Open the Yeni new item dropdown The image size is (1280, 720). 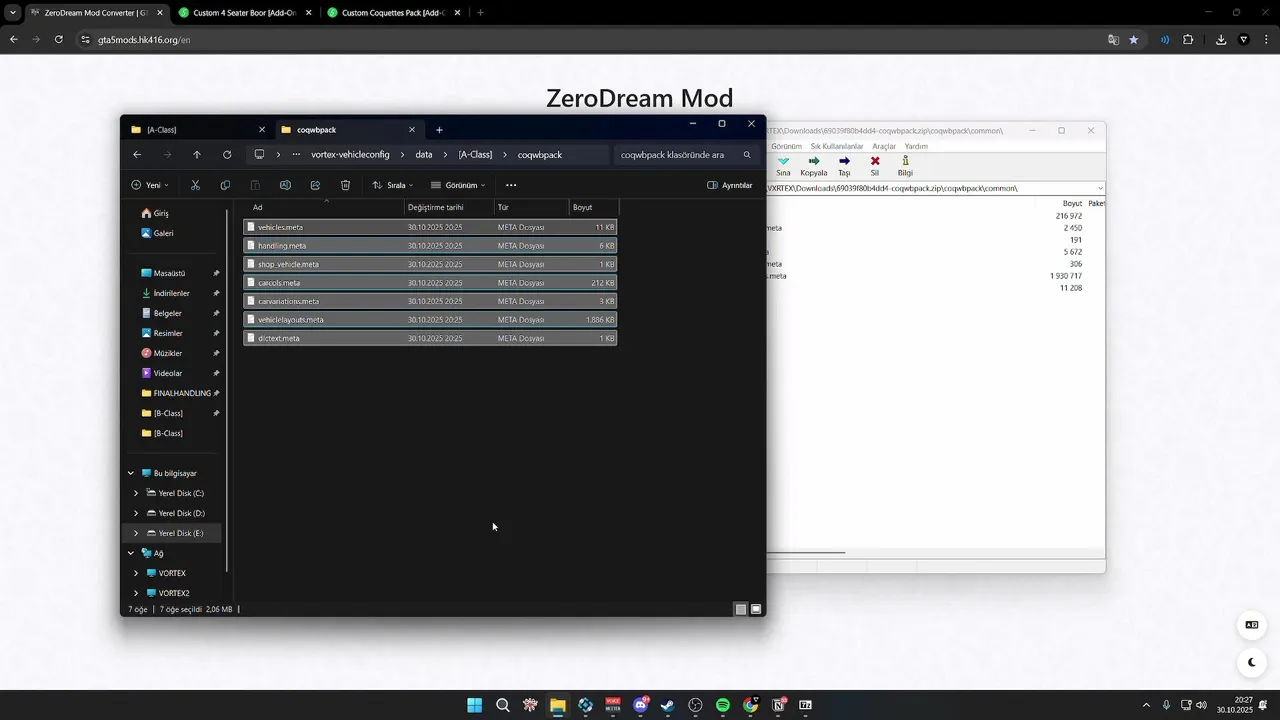[150, 185]
